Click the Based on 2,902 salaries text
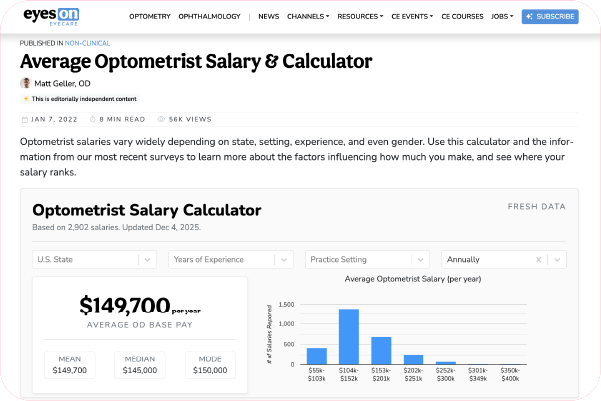 [117, 227]
